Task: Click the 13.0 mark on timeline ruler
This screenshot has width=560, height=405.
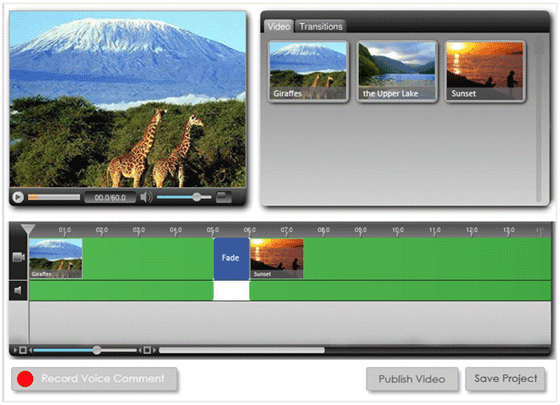Action: [509, 230]
